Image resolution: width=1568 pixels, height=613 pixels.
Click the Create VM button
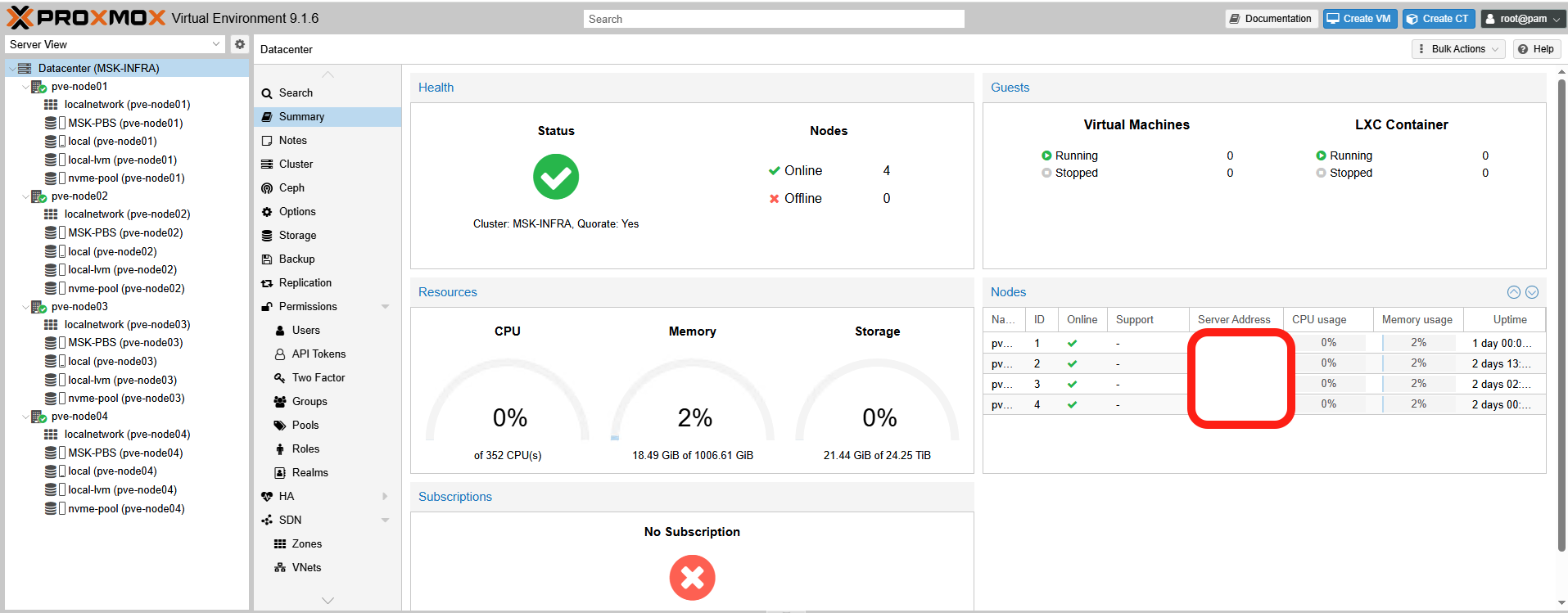tap(1360, 19)
